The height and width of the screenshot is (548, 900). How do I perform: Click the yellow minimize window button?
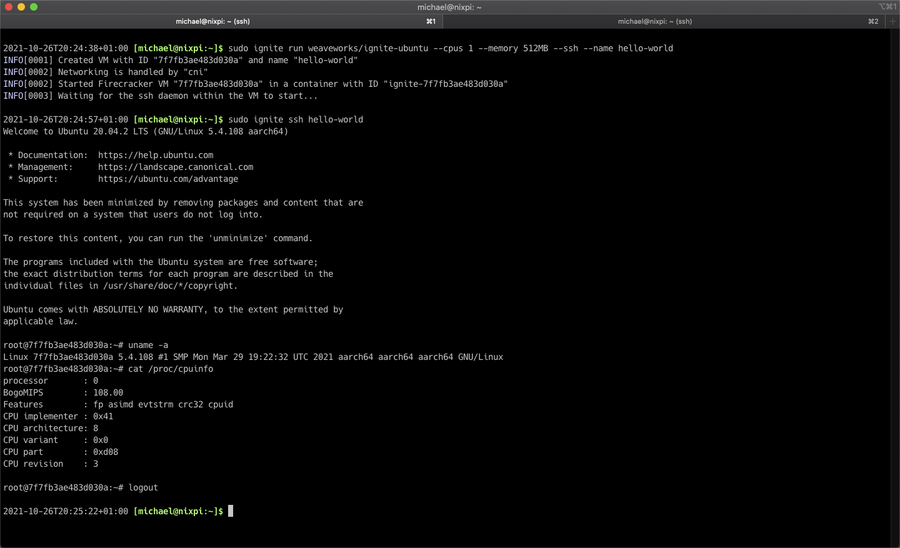click(x=21, y=7)
